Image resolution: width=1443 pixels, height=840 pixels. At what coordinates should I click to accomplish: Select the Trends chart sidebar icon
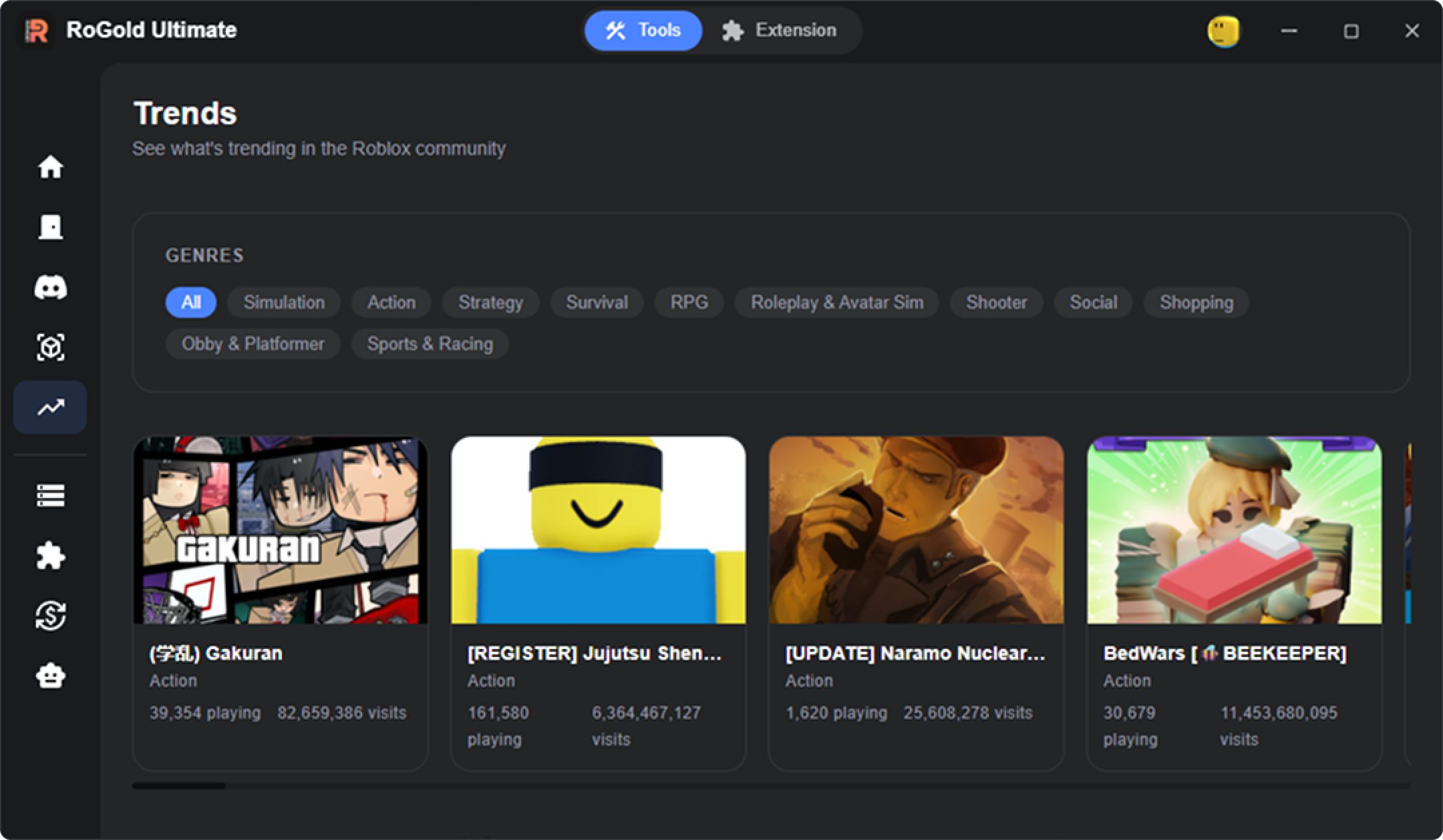pos(50,407)
